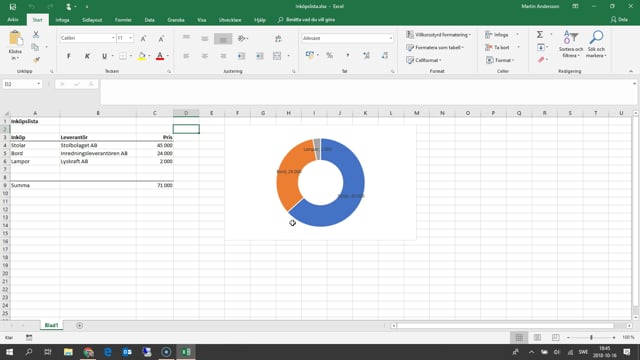Click the text orientation icon
The width and height of the screenshot is (640, 360).
click(242, 38)
